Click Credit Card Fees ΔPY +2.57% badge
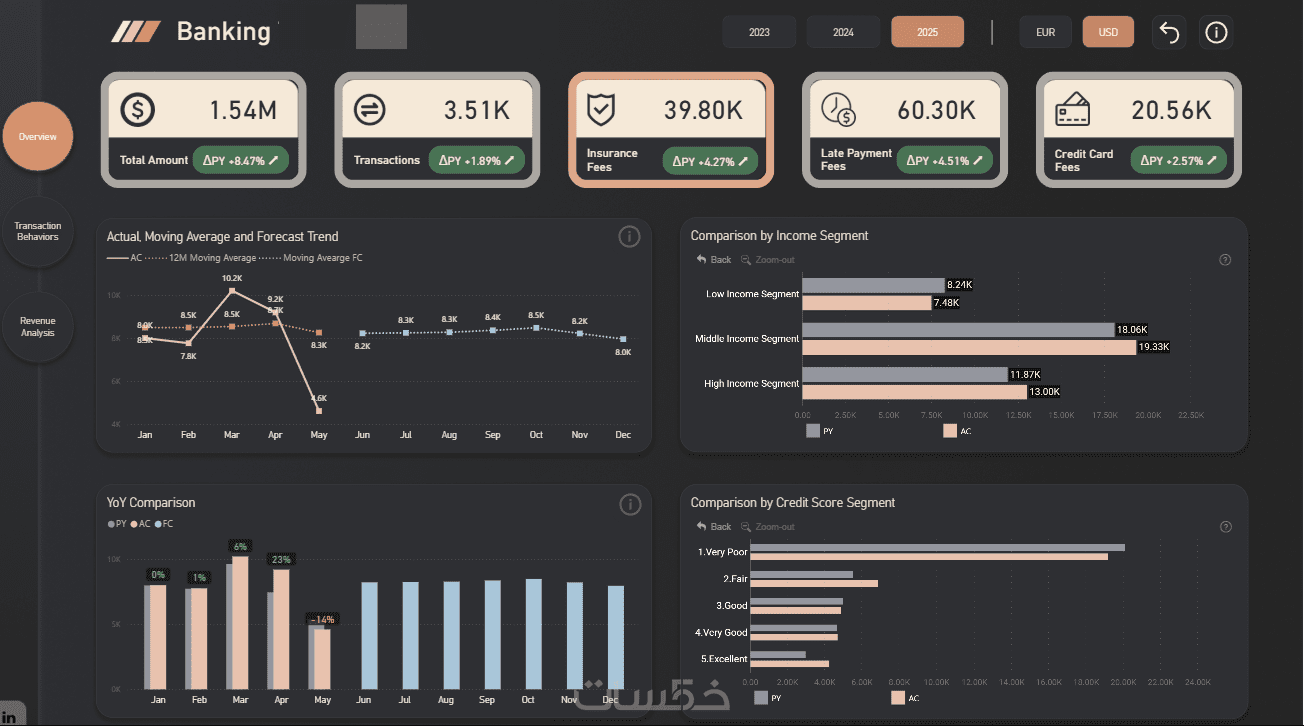Image resolution: width=1304 pixels, height=726 pixels. [x=1179, y=160]
